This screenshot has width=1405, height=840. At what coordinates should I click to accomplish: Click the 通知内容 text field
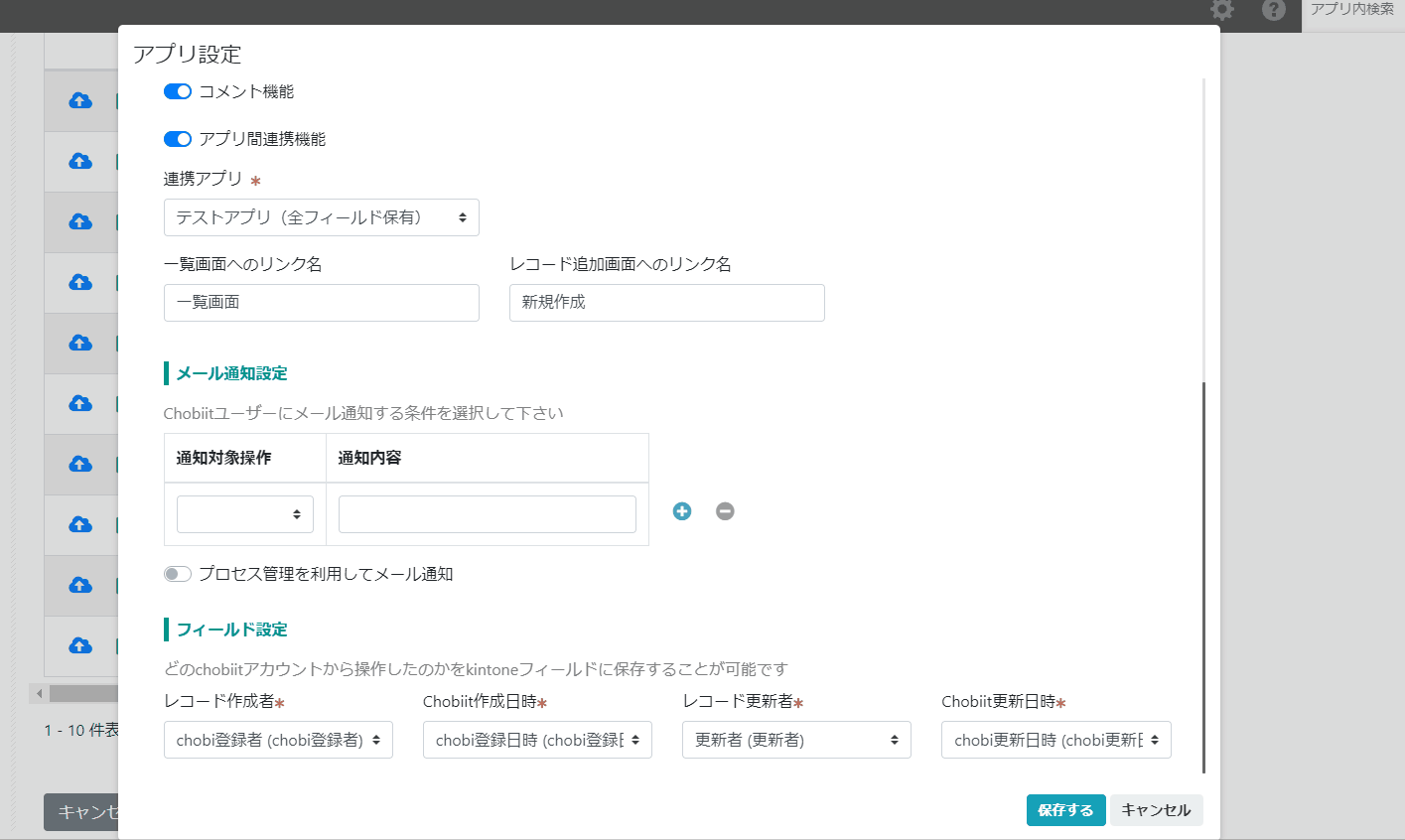(x=488, y=514)
